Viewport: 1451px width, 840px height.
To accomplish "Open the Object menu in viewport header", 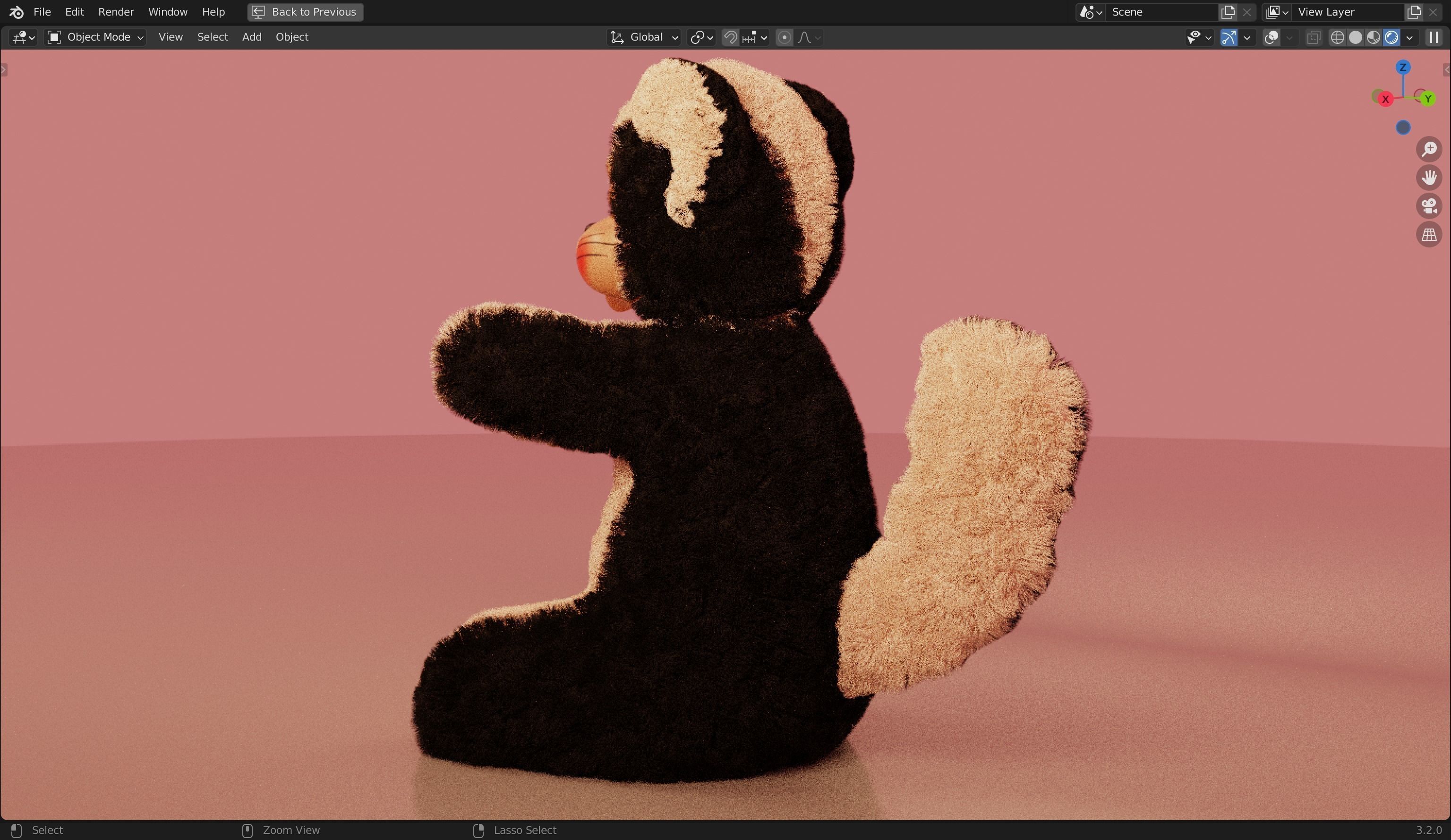I will pyautogui.click(x=291, y=37).
